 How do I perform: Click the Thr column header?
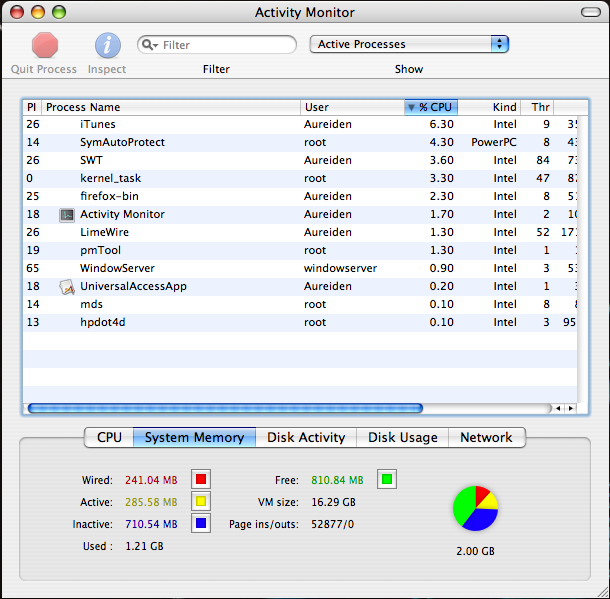pyautogui.click(x=537, y=107)
